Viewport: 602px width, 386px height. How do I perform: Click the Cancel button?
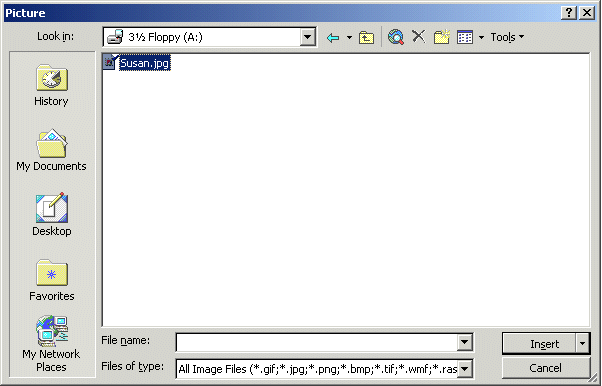[546, 368]
